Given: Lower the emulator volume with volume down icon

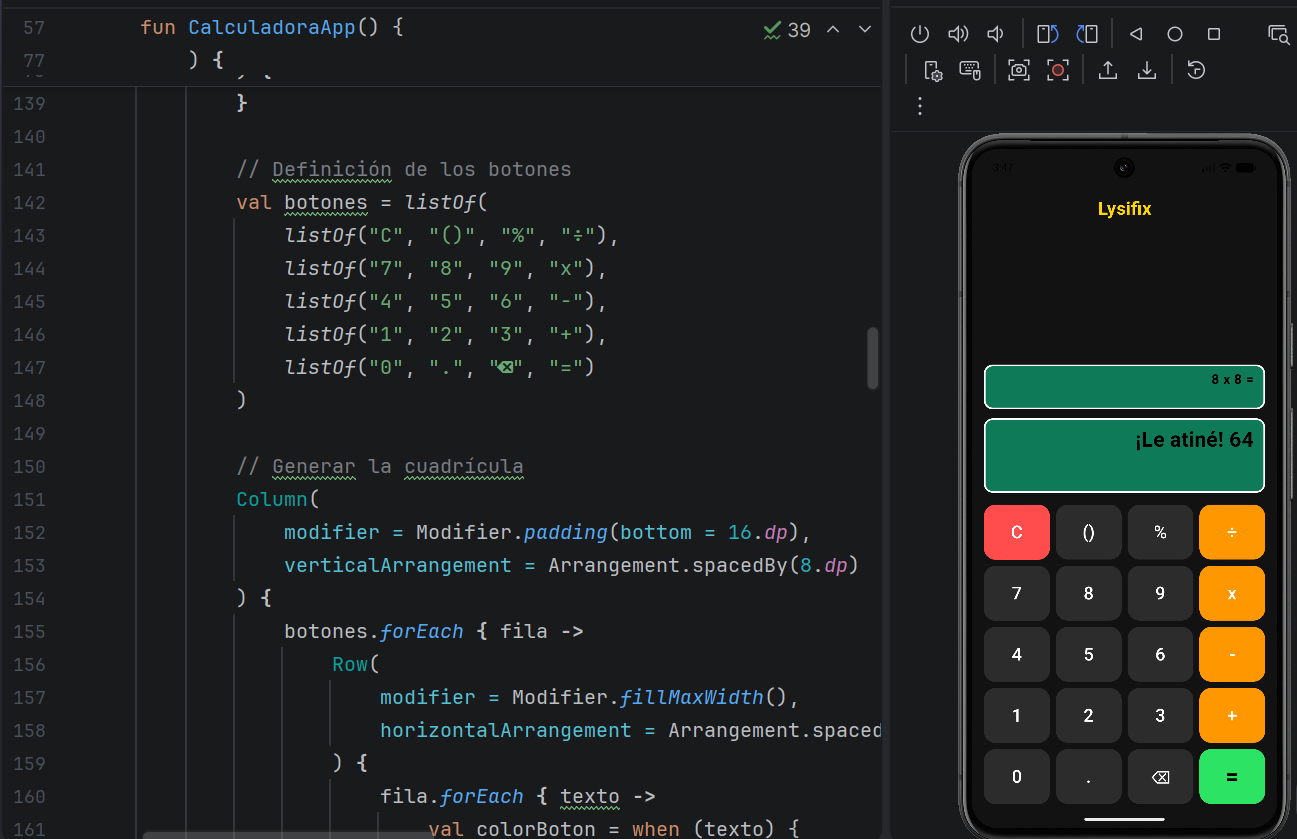Looking at the screenshot, I should tap(995, 34).
